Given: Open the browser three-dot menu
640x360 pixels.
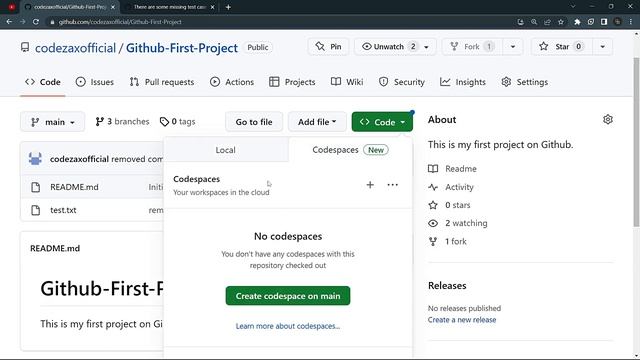Looking at the screenshot, I should [631, 22].
